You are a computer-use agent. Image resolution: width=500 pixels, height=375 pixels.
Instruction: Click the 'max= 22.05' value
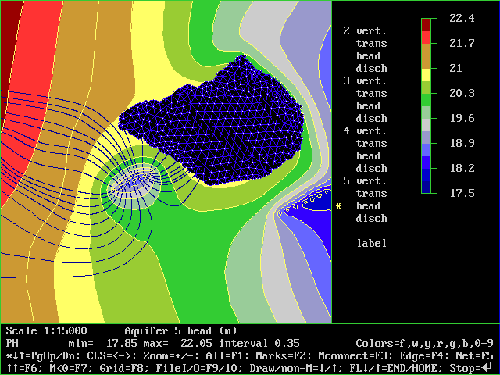tap(178, 343)
